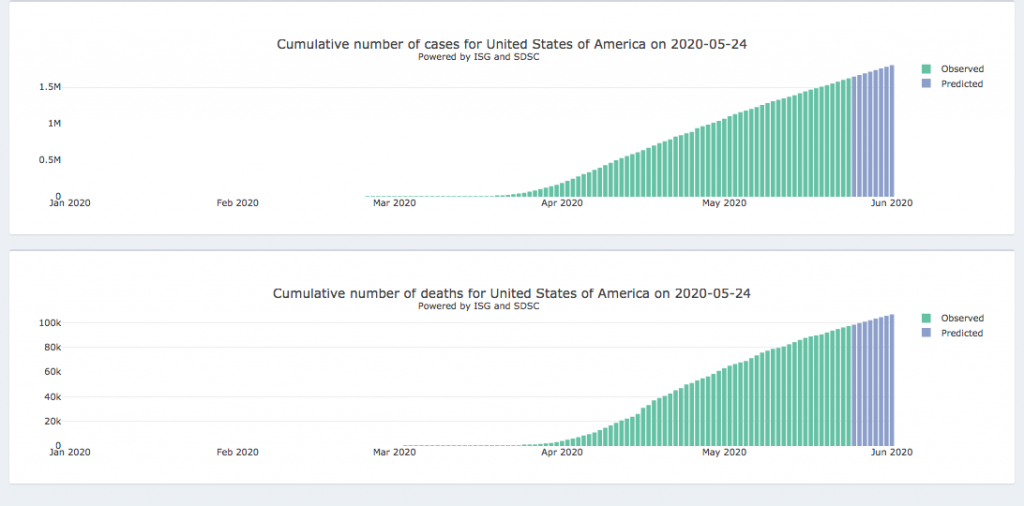The height and width of the screenshot is (506, 1024).
Task: Click rightmost purple bar in cases chart
Action: 891,132
